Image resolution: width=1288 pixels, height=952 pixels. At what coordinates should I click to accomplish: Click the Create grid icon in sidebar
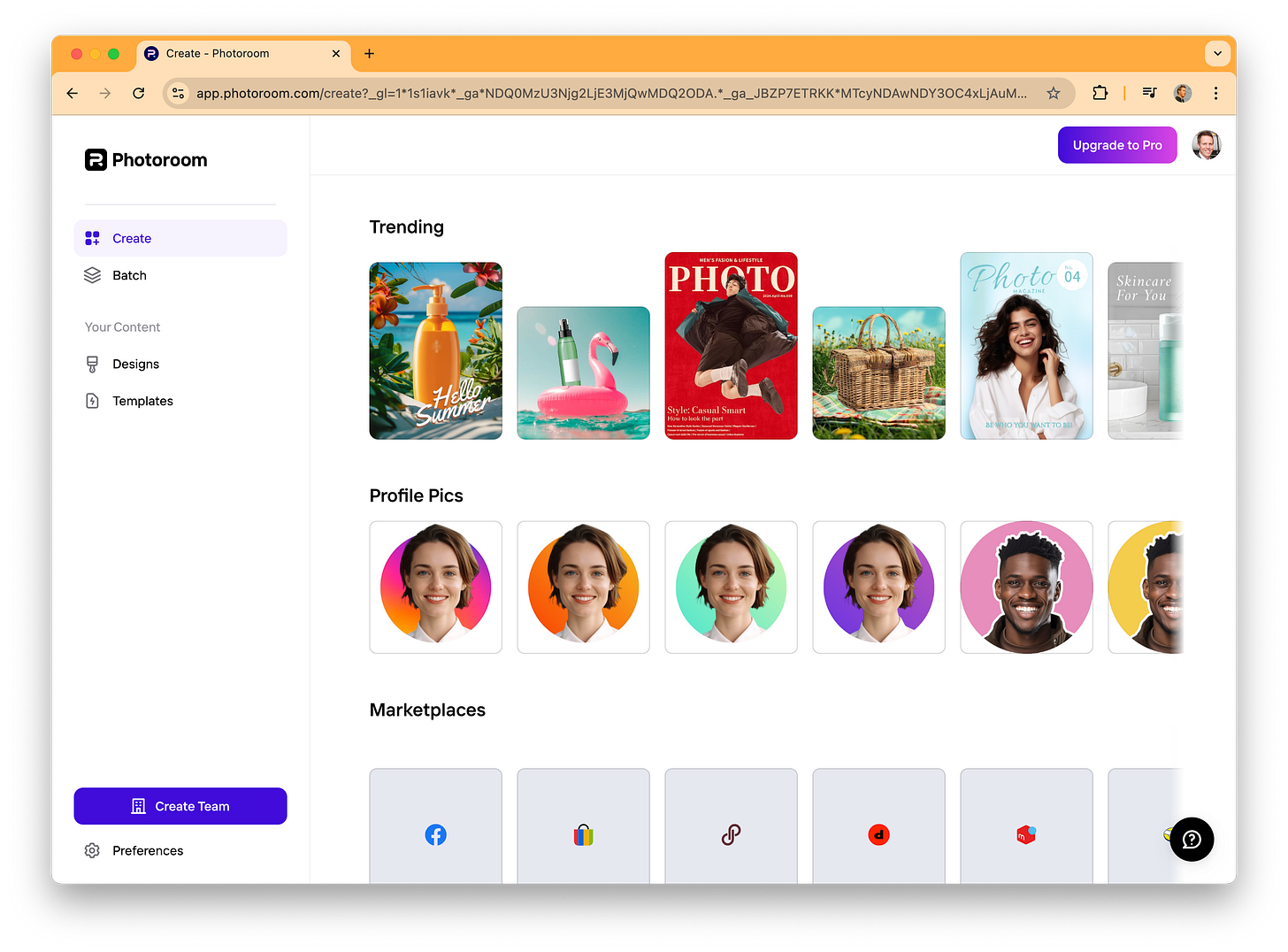click(92, 238)
